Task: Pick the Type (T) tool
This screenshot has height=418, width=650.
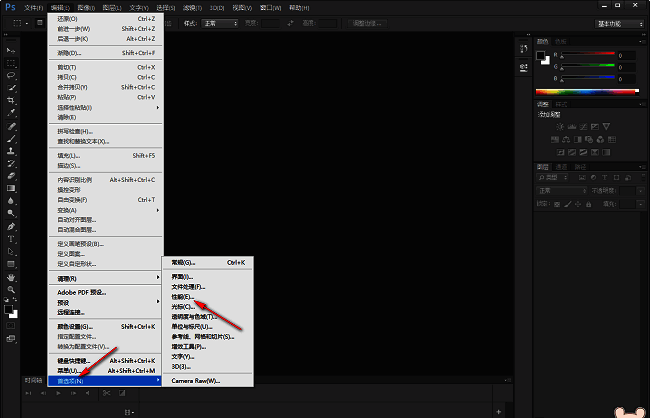Action: coord(11,239)
